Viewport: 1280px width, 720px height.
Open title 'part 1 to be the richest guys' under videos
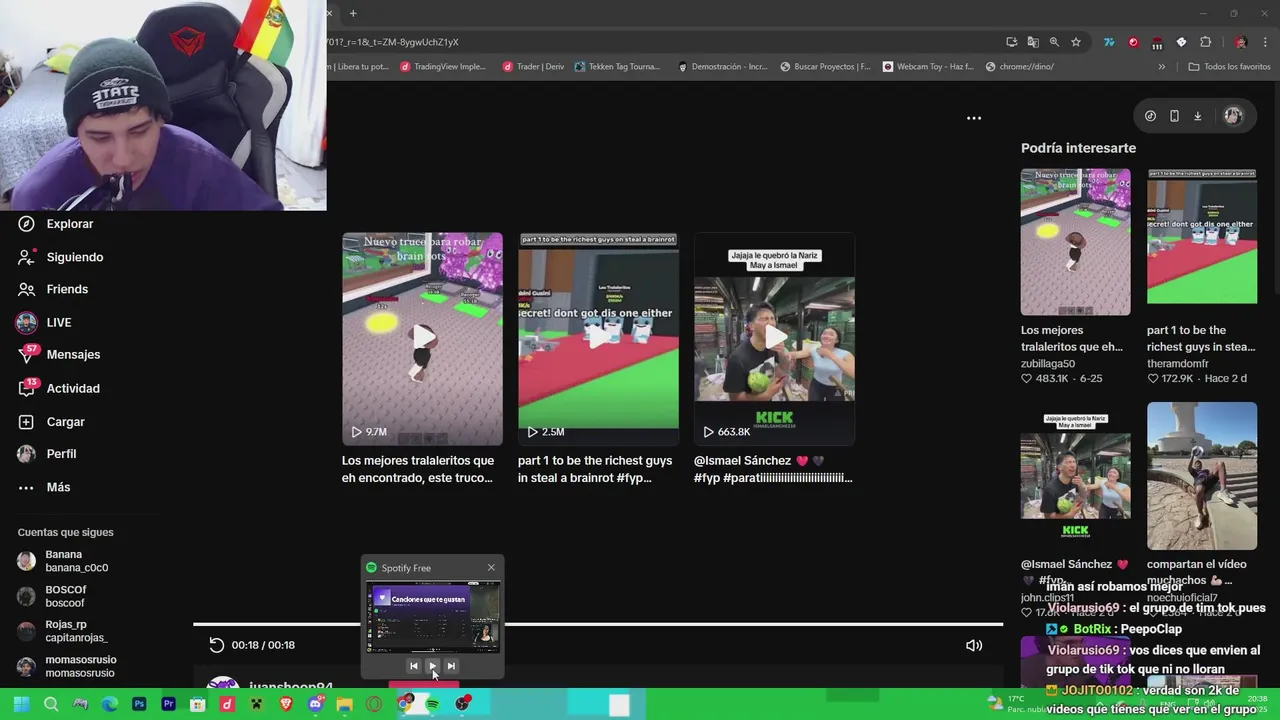tap(595, 469)
